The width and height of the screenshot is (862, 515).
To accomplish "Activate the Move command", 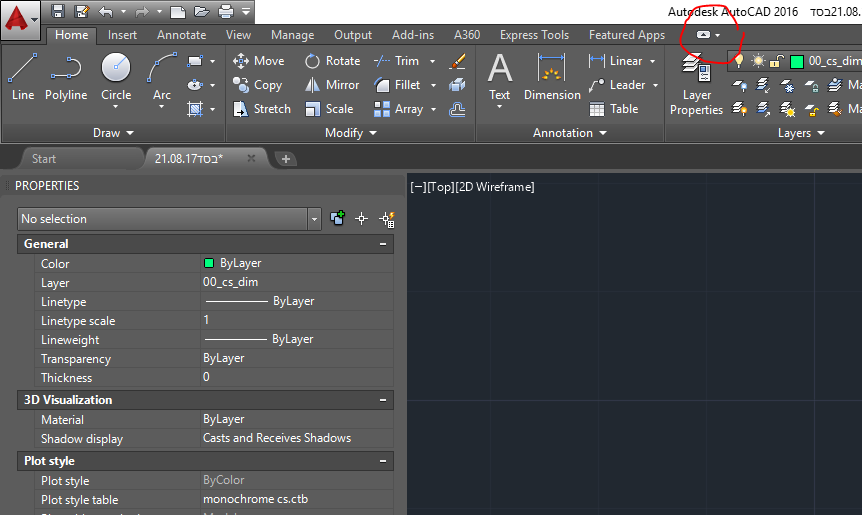I will pos(258,61).
